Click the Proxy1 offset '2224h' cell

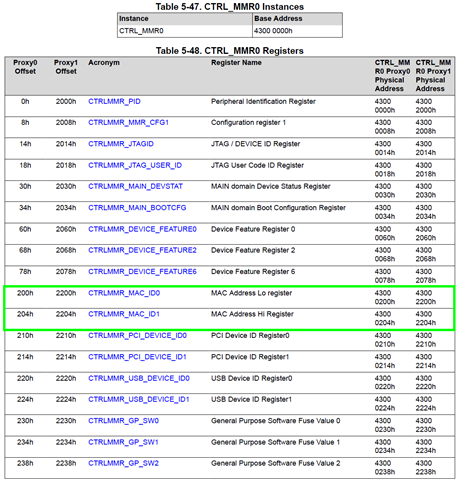[x=66, y=399]
